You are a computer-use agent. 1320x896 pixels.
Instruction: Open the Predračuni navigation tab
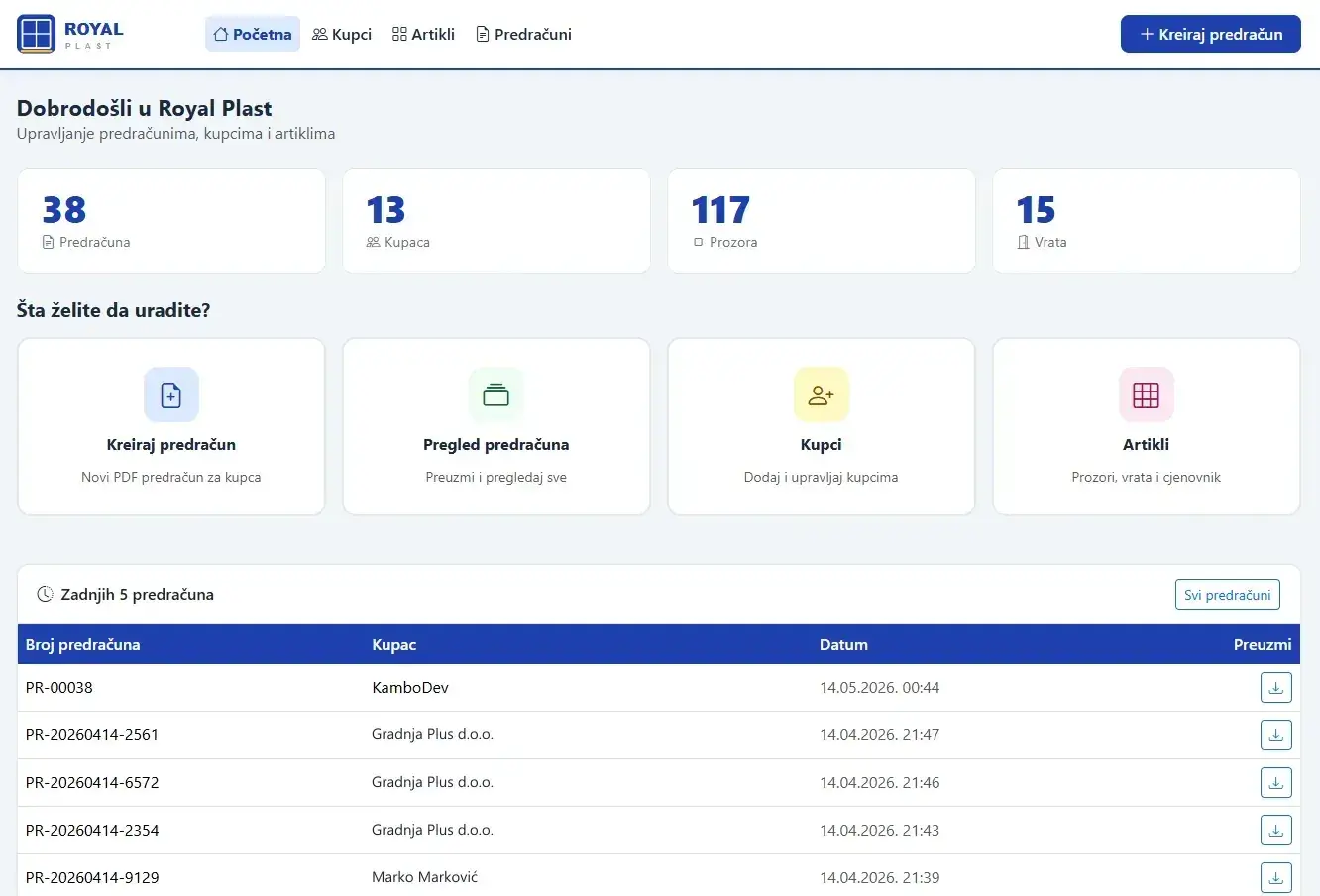pyautogui.click(x=523, y=34)
